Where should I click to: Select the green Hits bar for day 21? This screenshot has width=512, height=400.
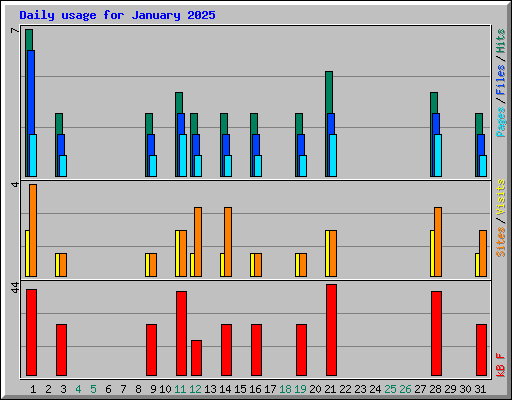[329, 92]
